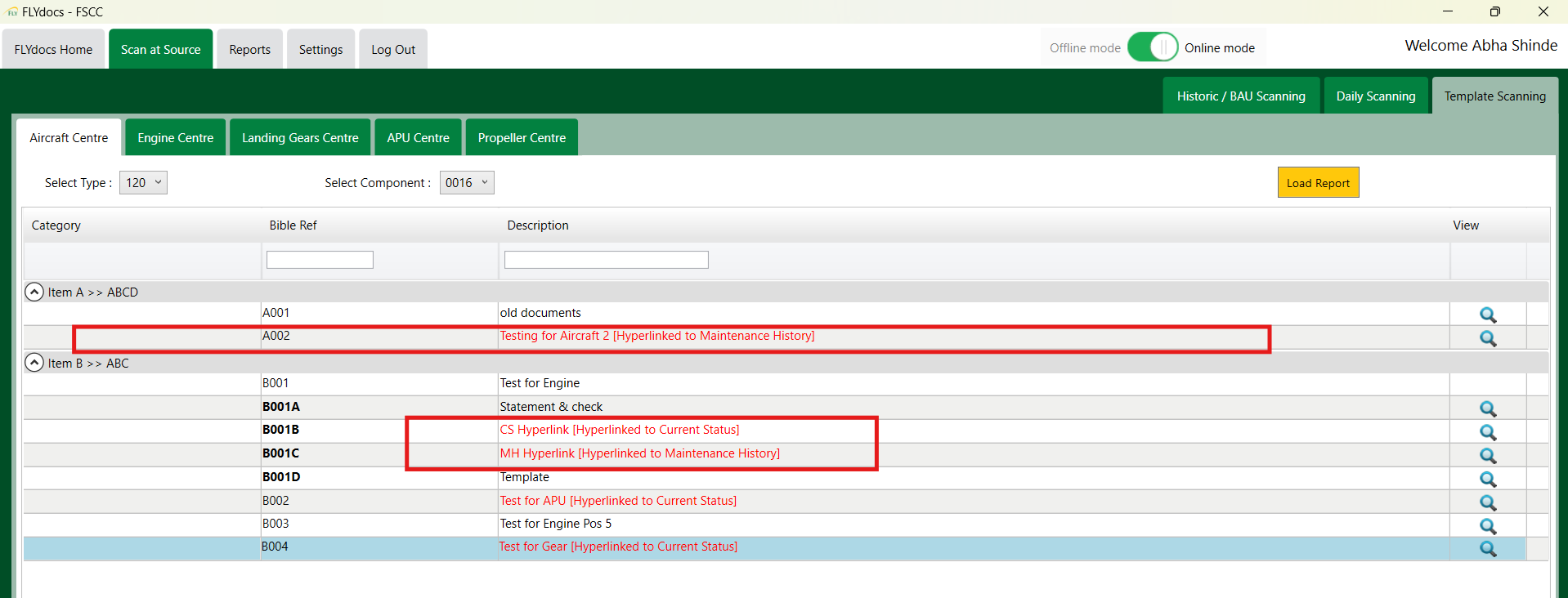Go to FLYdocs Home tab
This screenshot has width=1568, height=598.
[53, 49]
